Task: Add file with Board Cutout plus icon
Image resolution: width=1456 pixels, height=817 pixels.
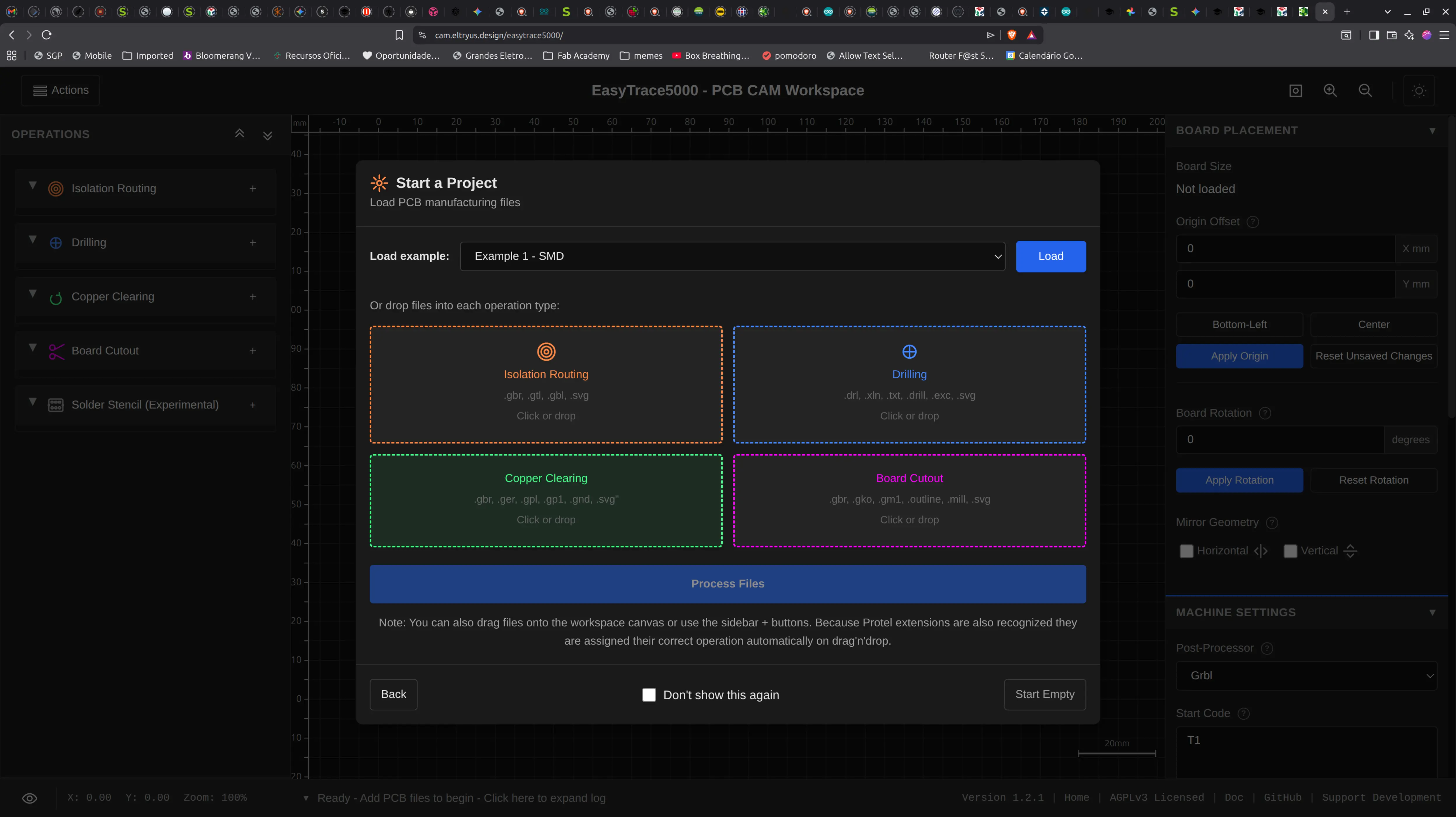Action: tap(253, 351)
